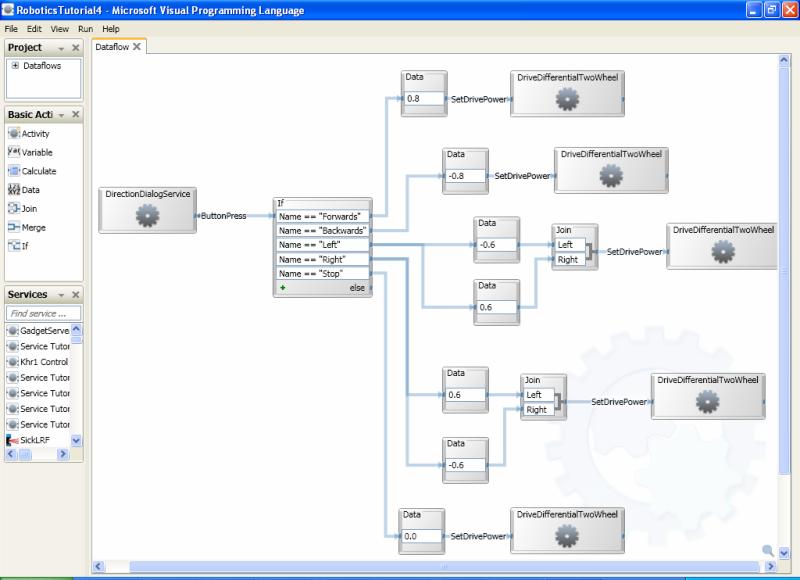Select the else branch of the If block
Screen dimensions: 800x580
click(359, 285)
